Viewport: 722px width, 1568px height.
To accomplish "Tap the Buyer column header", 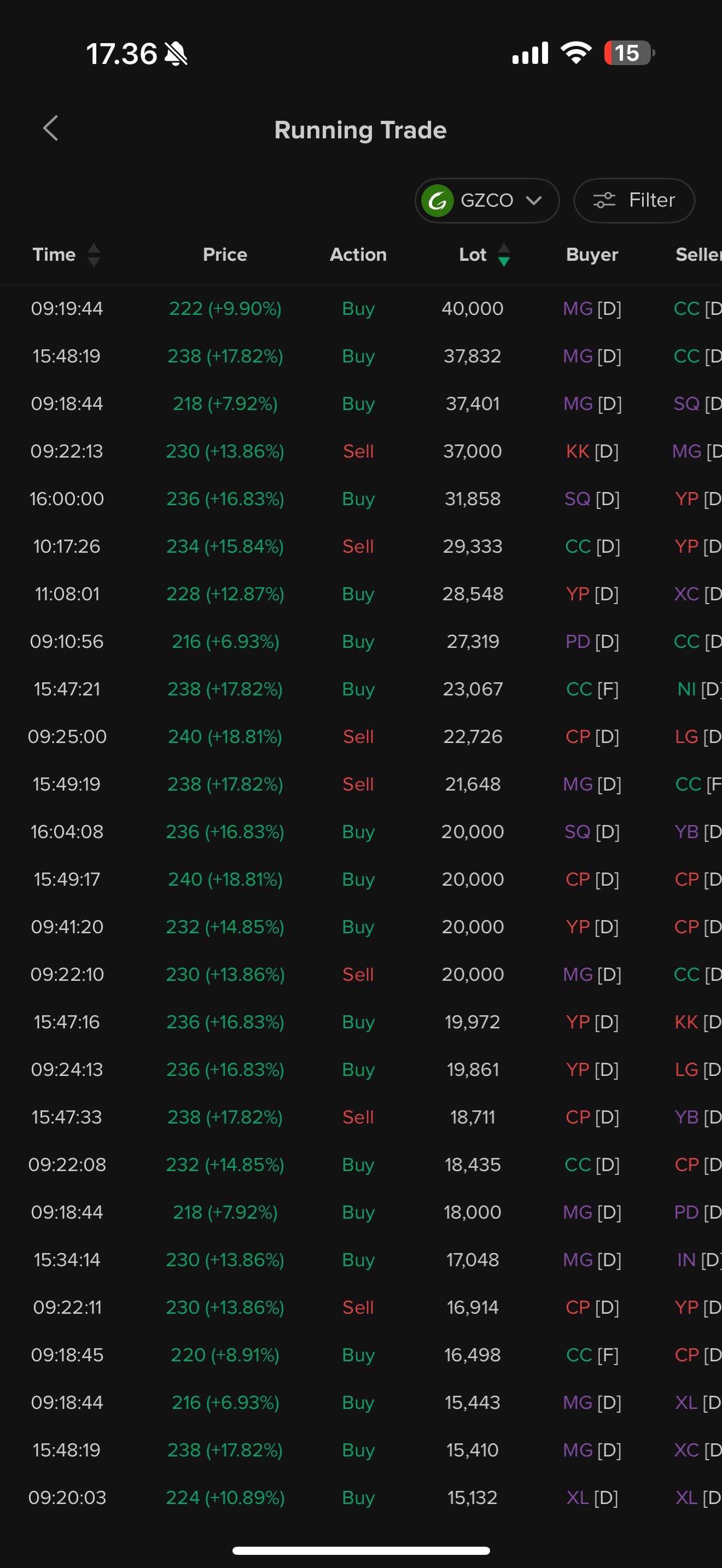I will (592, 254).
